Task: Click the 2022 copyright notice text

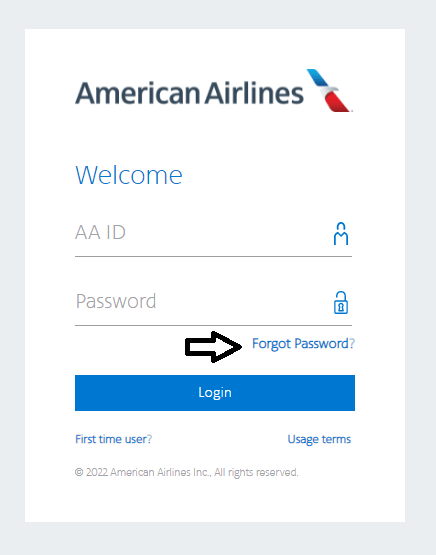Action: [187, 473]
